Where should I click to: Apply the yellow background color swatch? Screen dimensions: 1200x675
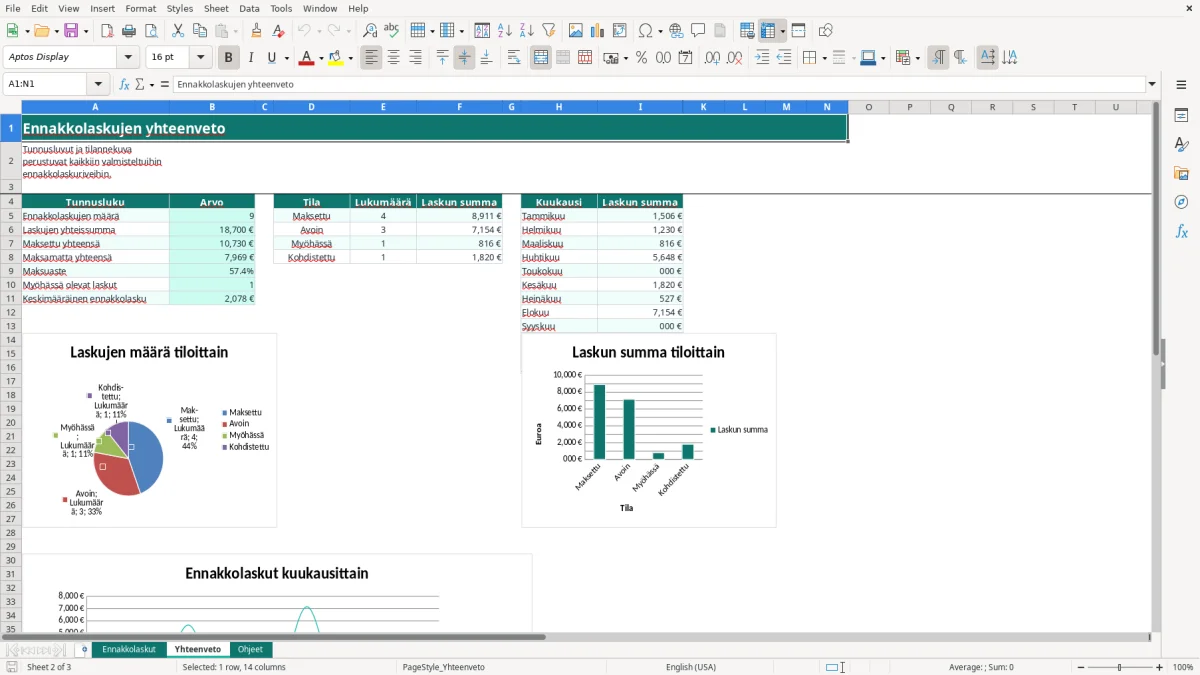click(x=335, y=58)
